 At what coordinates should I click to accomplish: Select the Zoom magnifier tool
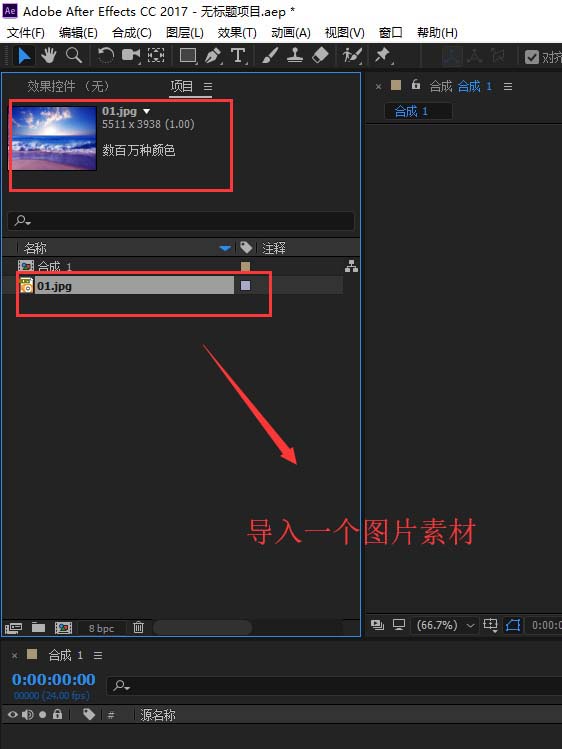[74, 56]
